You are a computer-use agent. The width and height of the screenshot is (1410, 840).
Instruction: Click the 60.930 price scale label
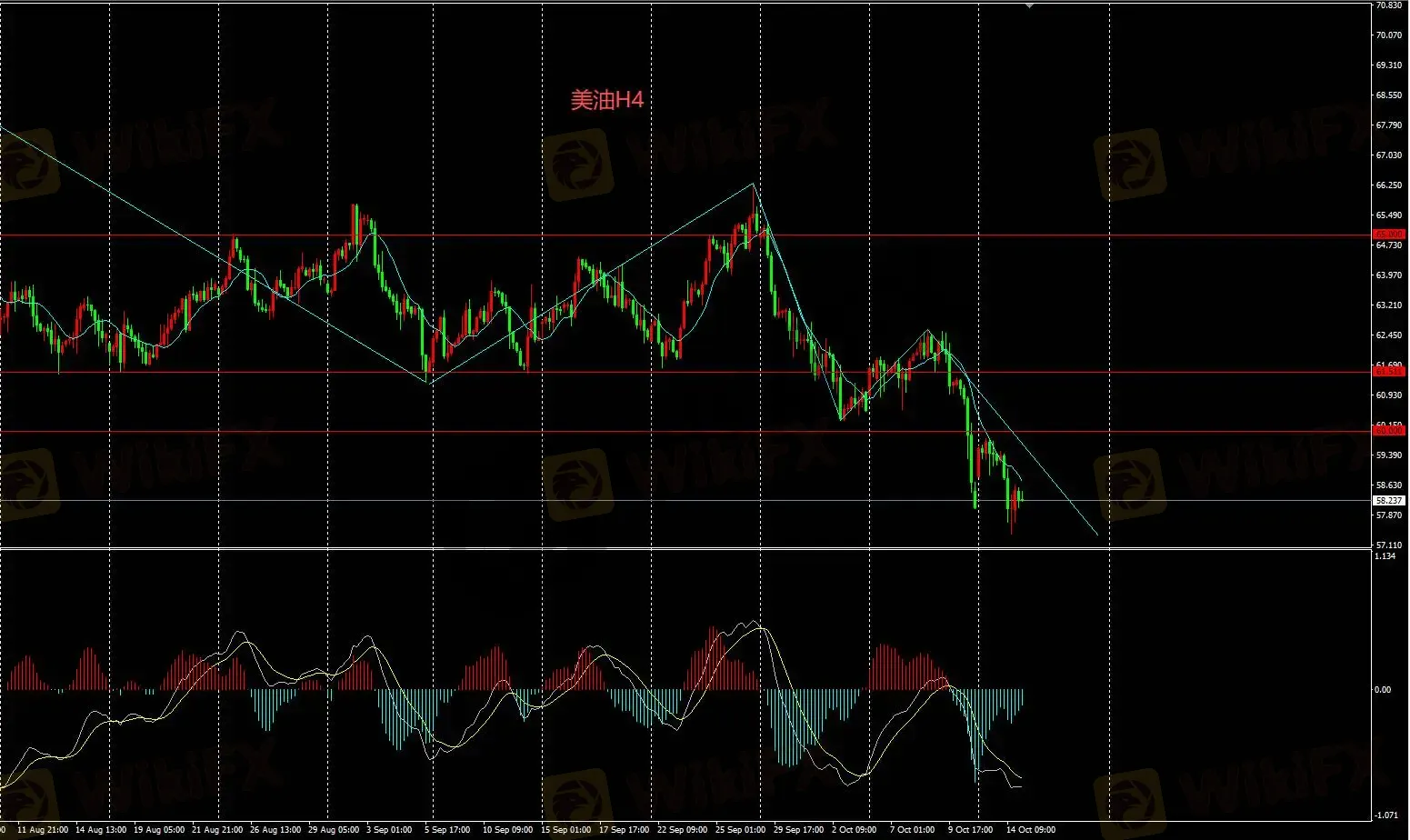pyautogui.click(x=1388, y=395)
